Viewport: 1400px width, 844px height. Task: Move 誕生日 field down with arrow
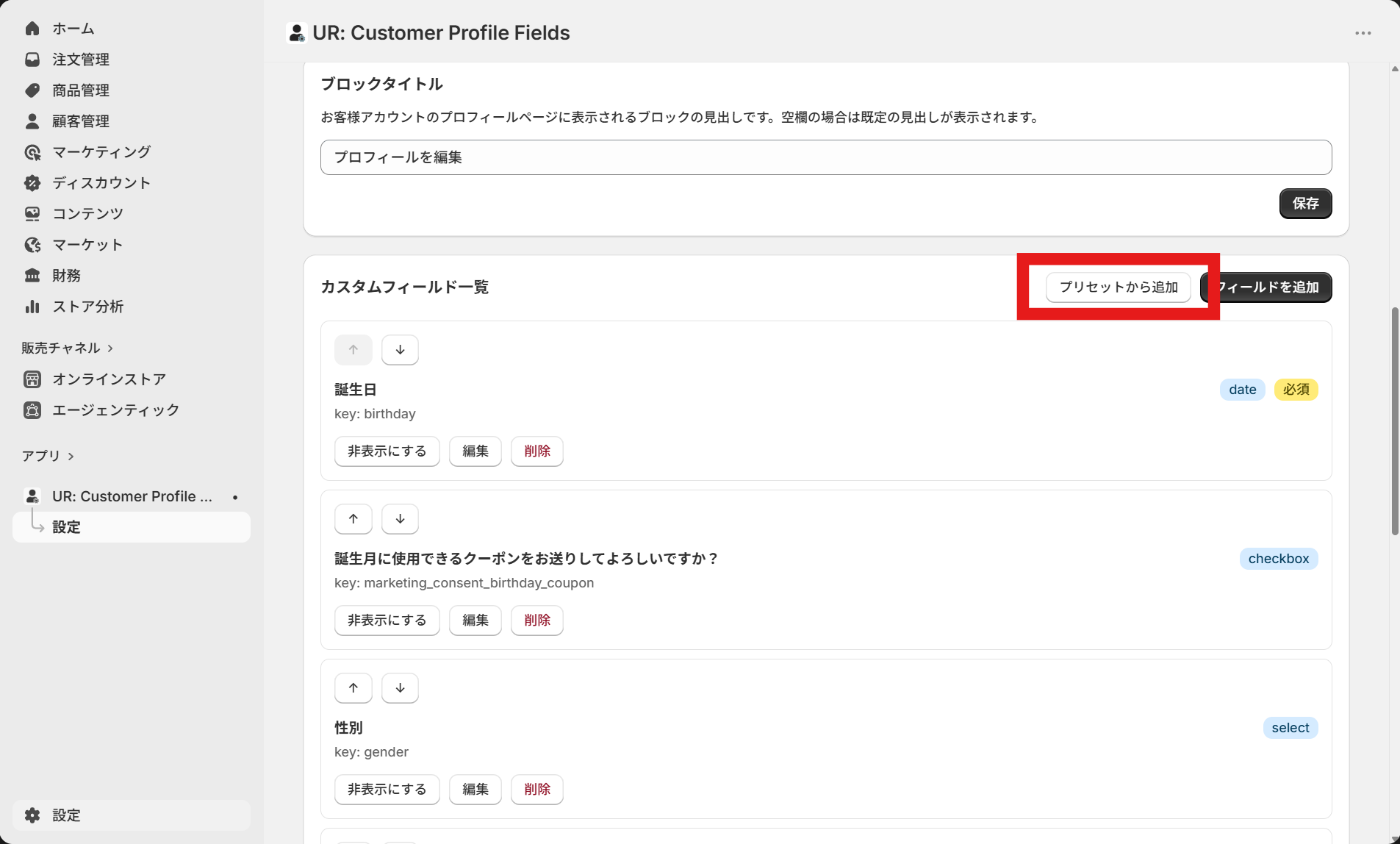pos(400,350)
